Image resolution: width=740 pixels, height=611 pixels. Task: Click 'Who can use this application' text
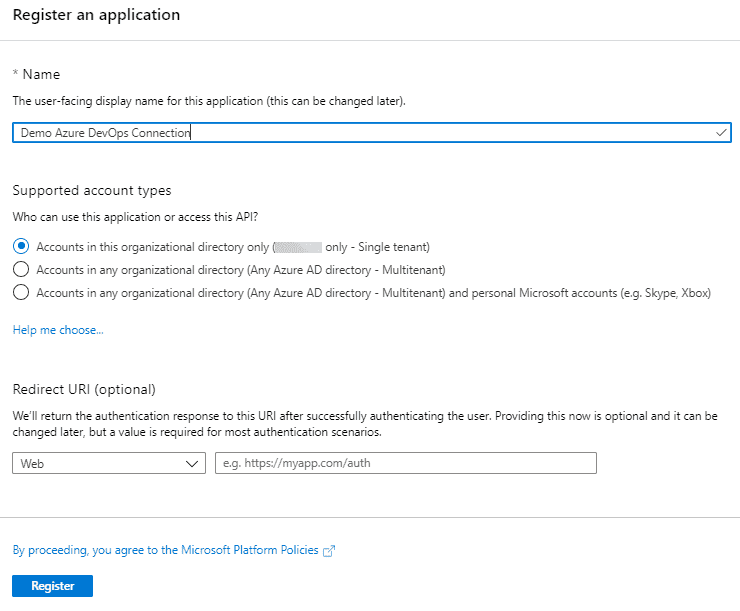coord(135,217)
